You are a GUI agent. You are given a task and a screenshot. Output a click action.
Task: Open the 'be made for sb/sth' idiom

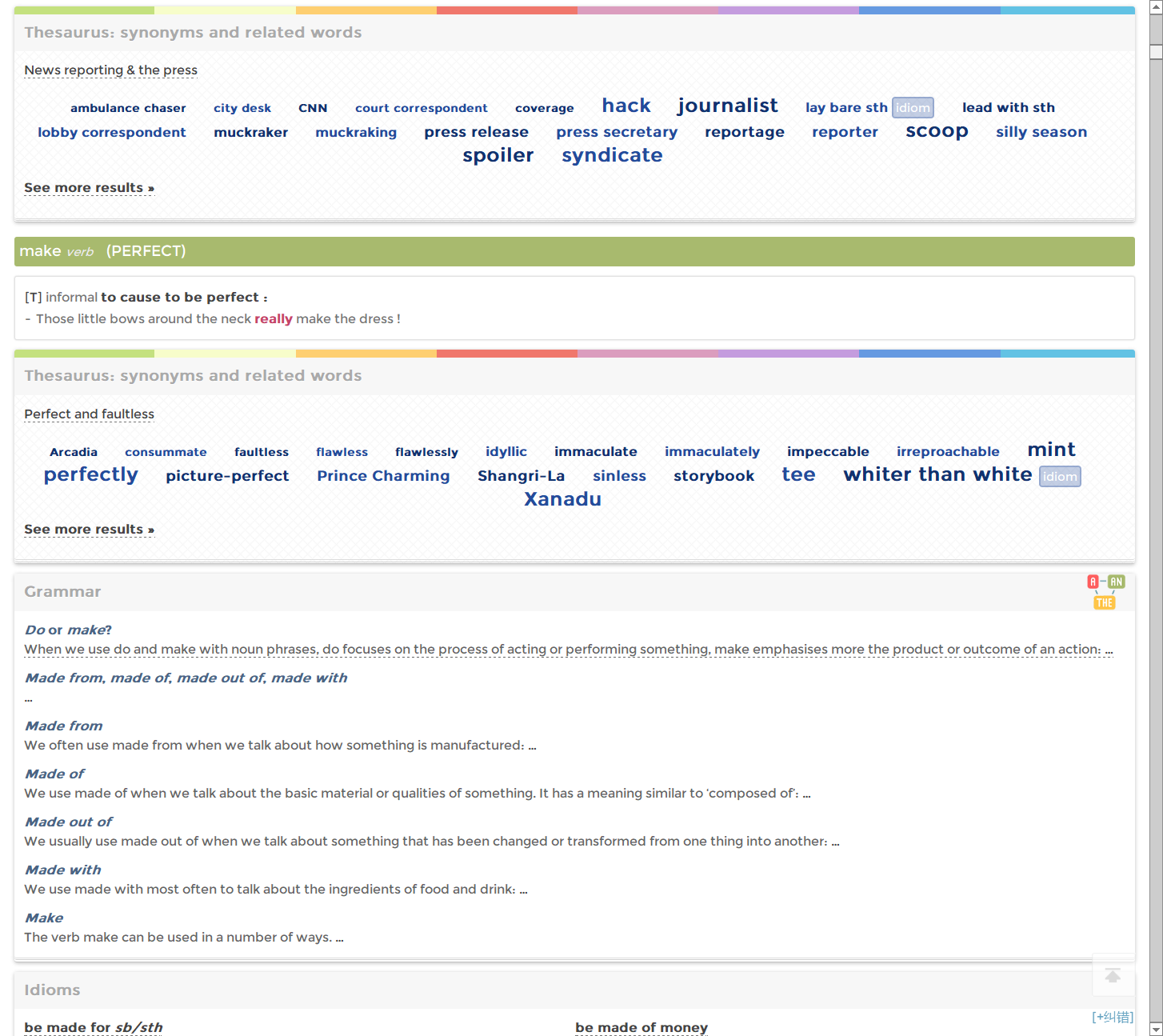93,1027
